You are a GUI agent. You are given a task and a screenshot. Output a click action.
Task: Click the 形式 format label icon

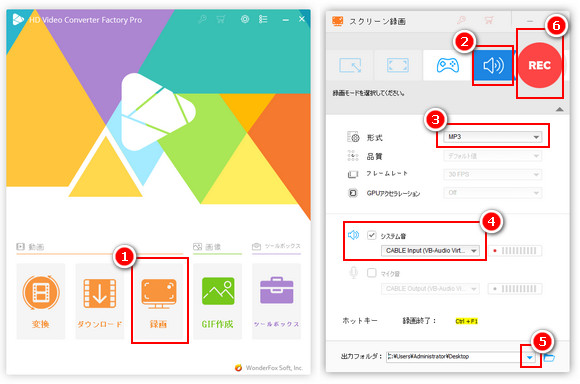[353, 137]
